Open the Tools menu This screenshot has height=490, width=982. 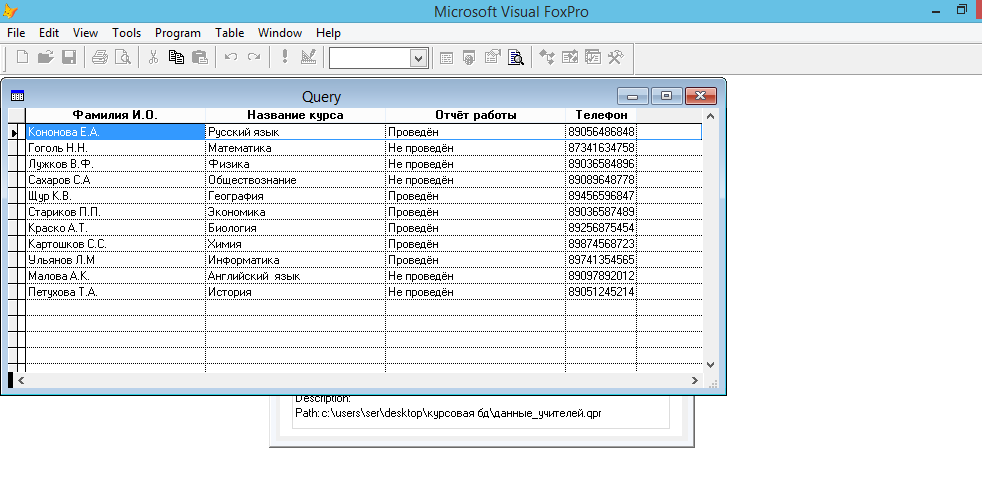click(127, 33)
